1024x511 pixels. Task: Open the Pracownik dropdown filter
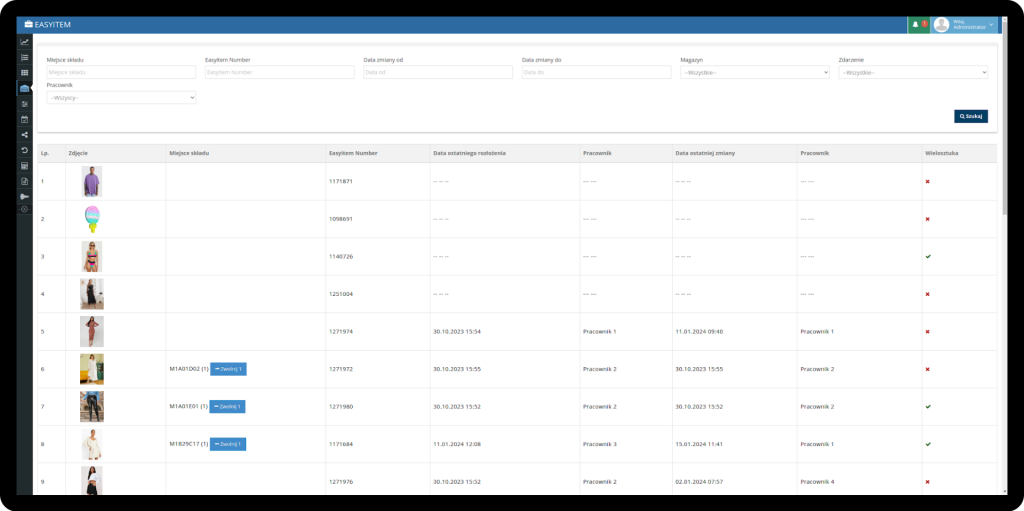coord(121,97)
